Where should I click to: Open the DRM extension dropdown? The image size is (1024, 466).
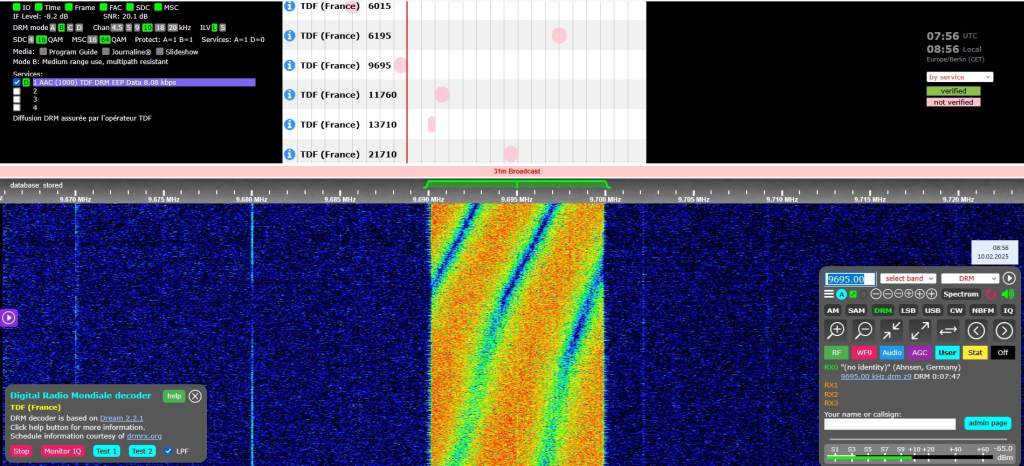click(969, 278)
